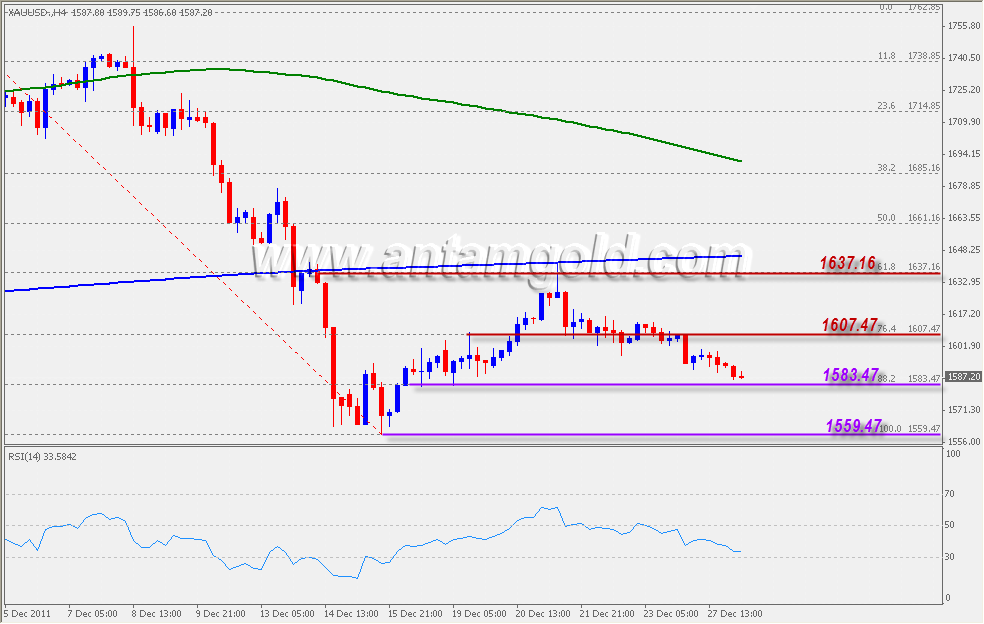Click the RSI scale value 70
Viewport: 984px width, 624px height.
950,494
